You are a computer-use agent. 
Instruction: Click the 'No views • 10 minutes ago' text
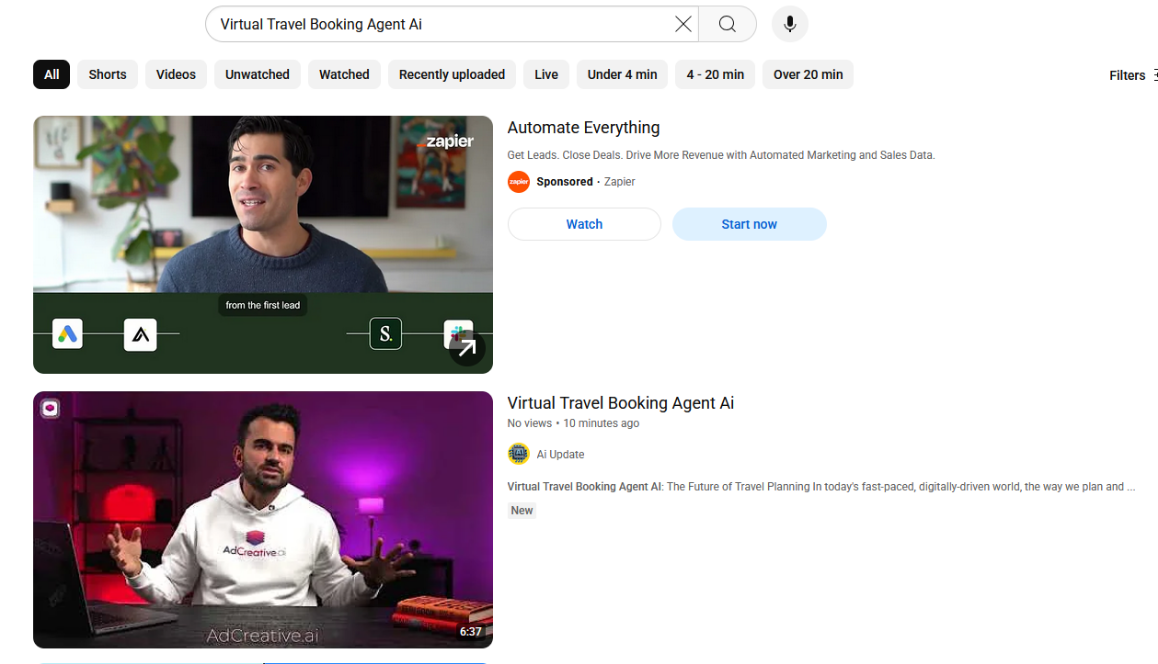573,423
